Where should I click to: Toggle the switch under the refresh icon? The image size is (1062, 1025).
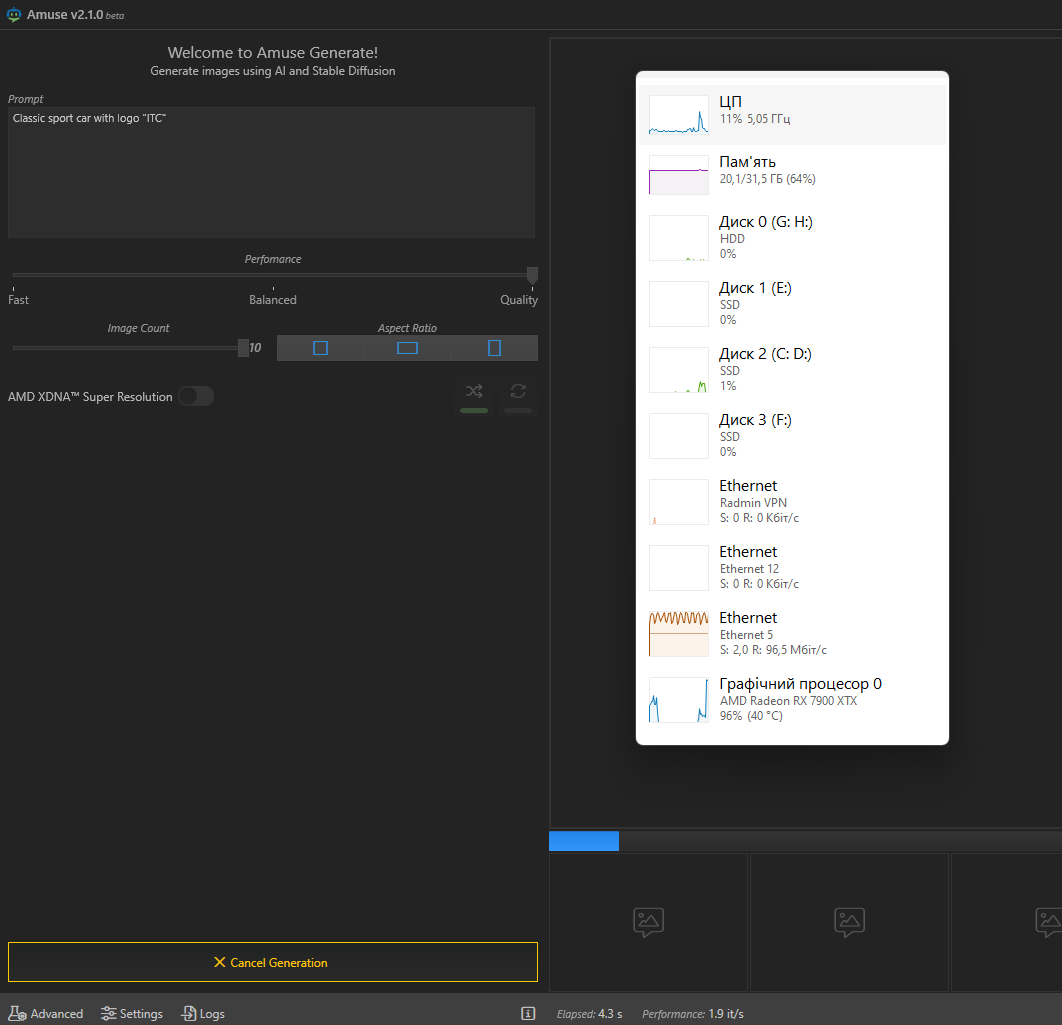pos(518,411)
